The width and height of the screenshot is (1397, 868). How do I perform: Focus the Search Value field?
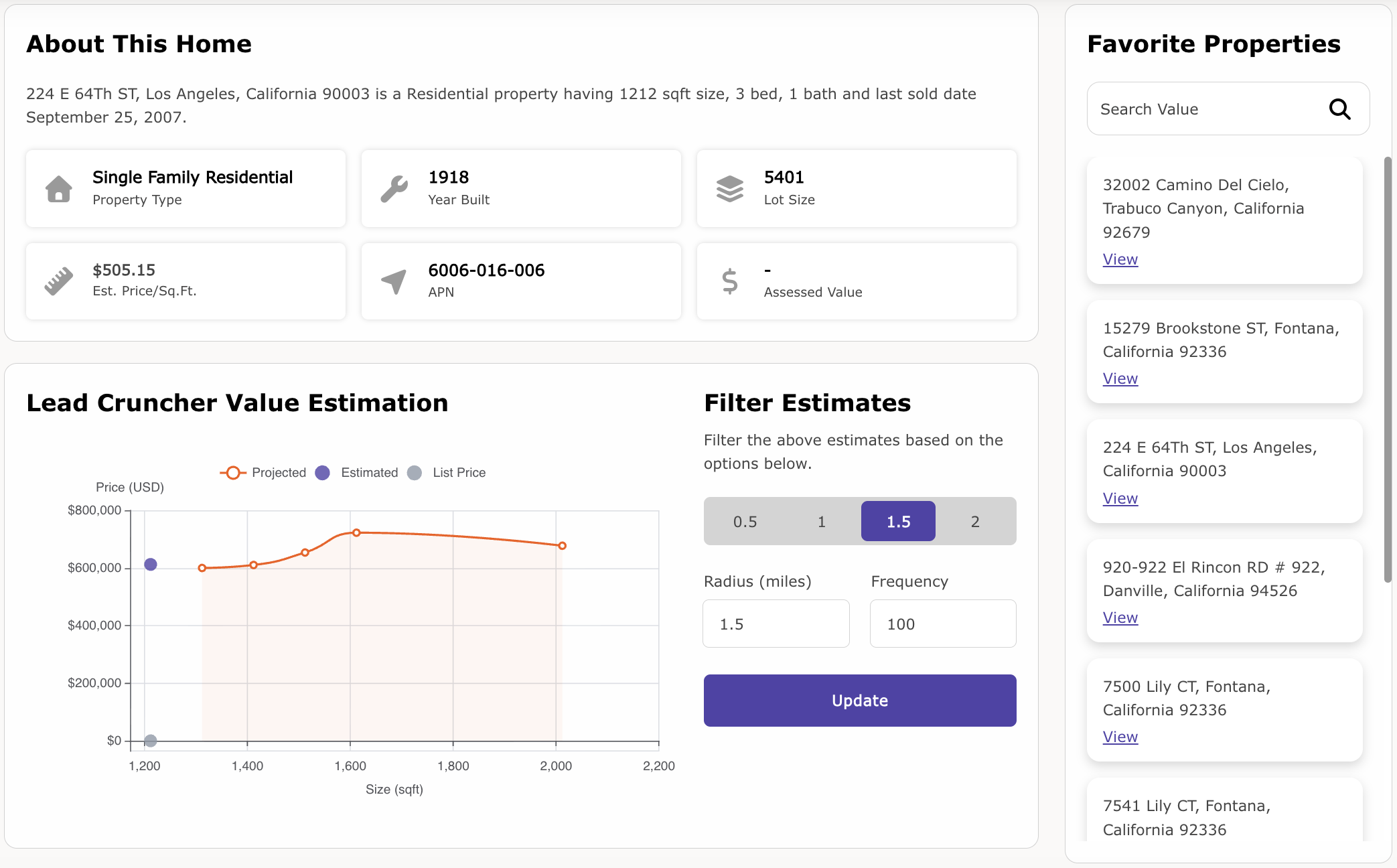click(1205, 108)
